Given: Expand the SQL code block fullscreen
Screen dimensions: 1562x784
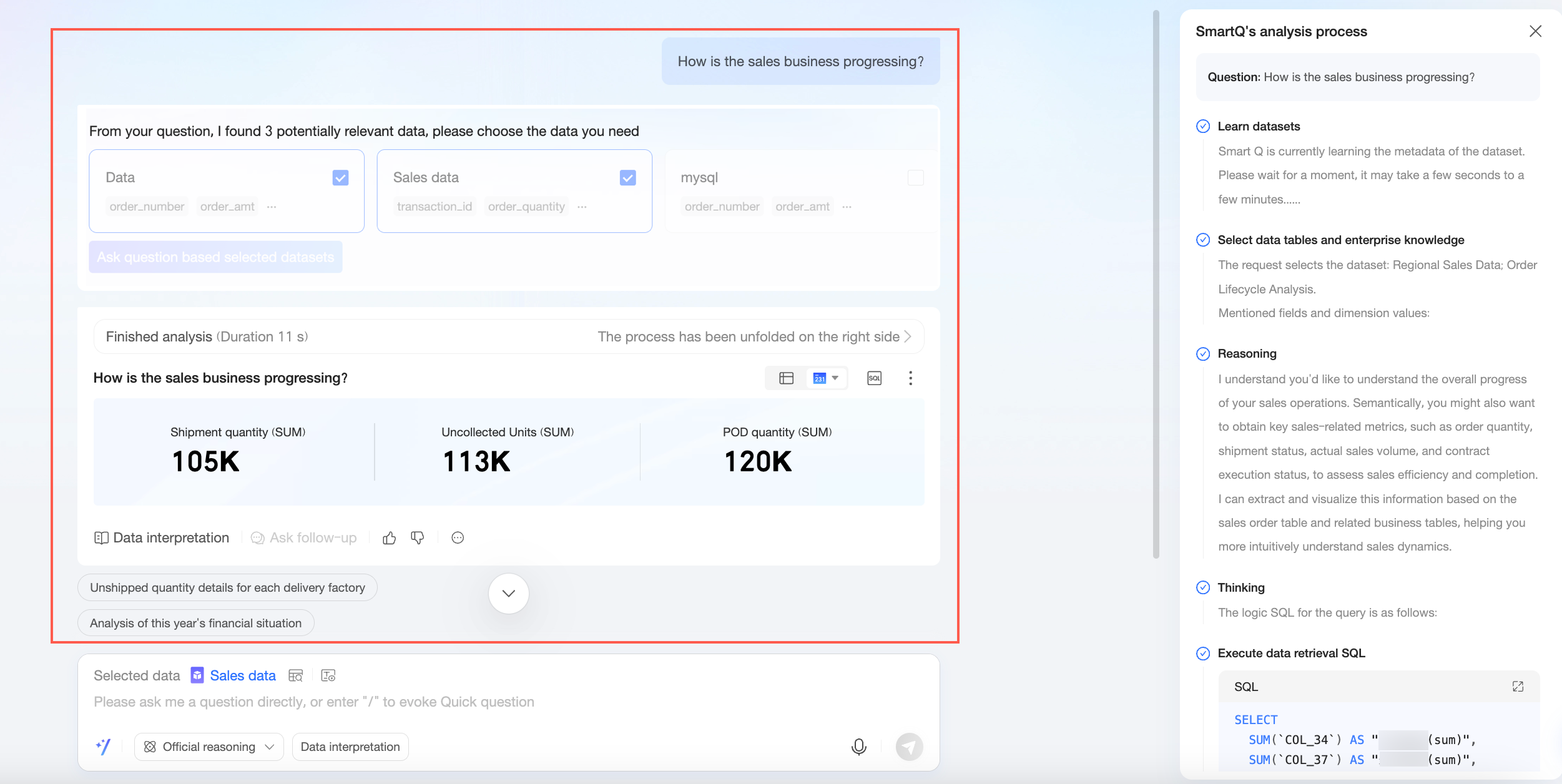Looking at the screenshot, I should [x=1518, y=687].
